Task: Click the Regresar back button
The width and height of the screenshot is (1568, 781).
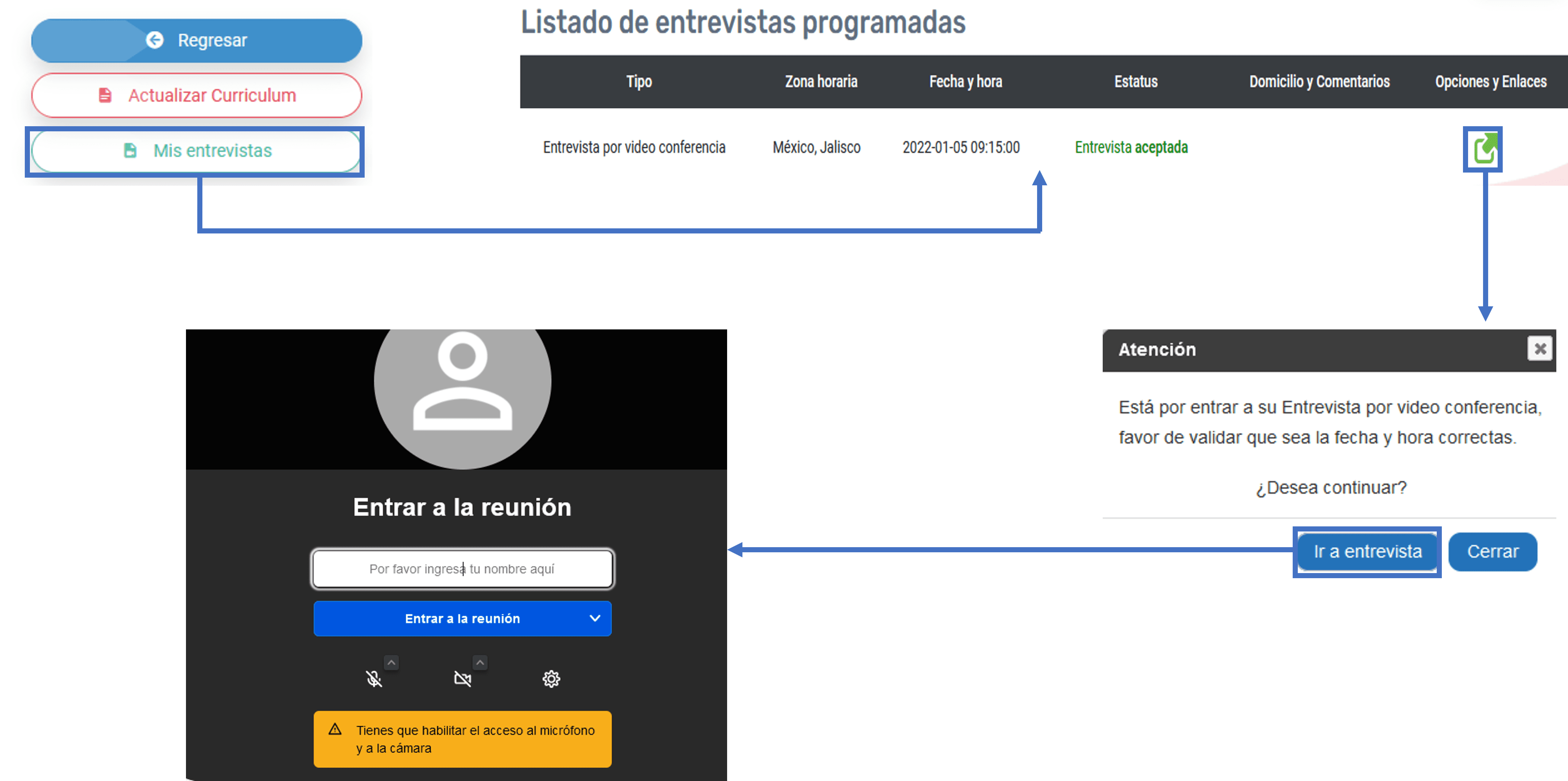Action: (197, 40)
